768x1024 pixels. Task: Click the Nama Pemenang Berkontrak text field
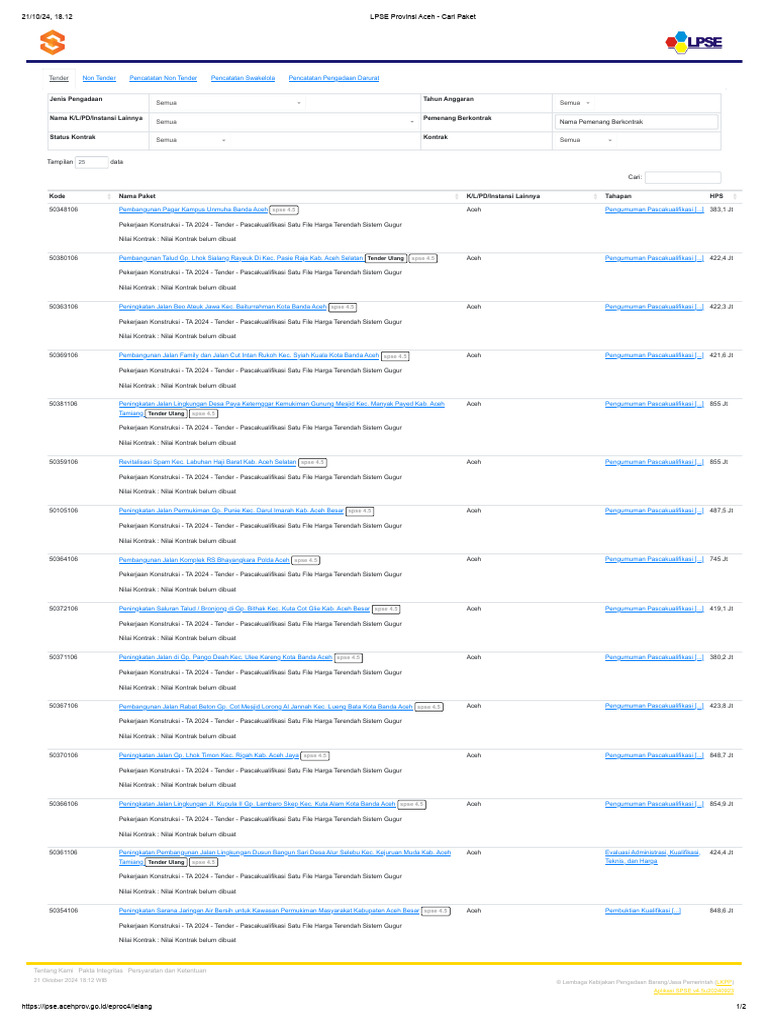[x=637, y=122]
